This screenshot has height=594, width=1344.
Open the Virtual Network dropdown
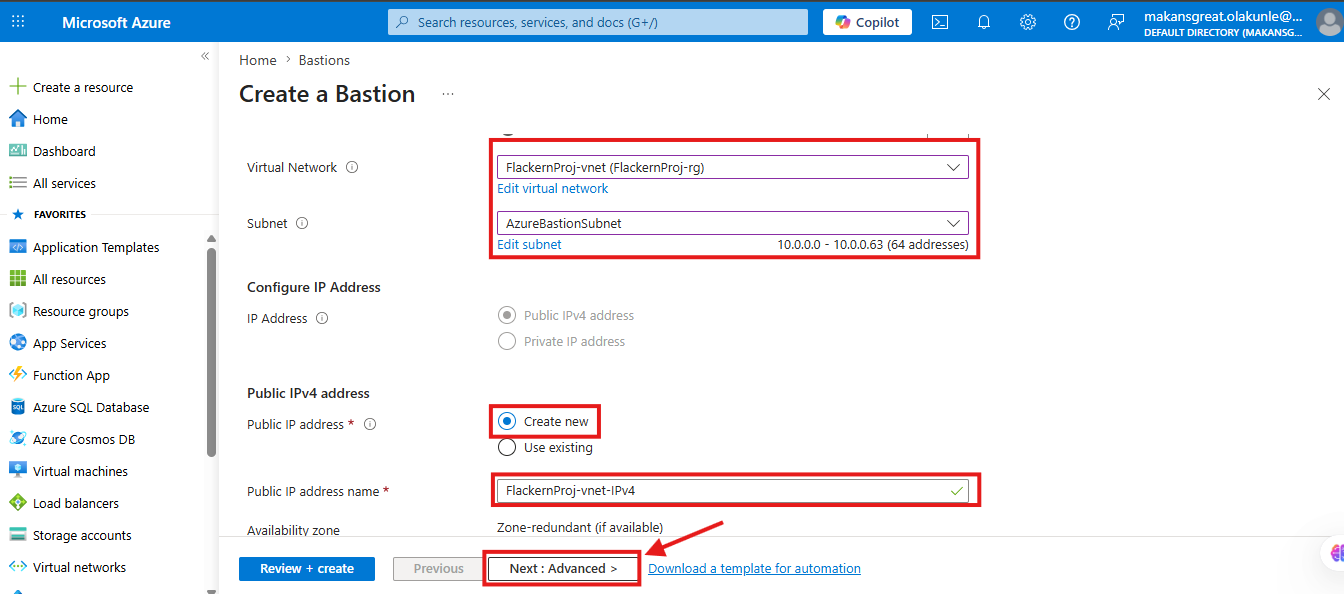[x=733, y=167]
